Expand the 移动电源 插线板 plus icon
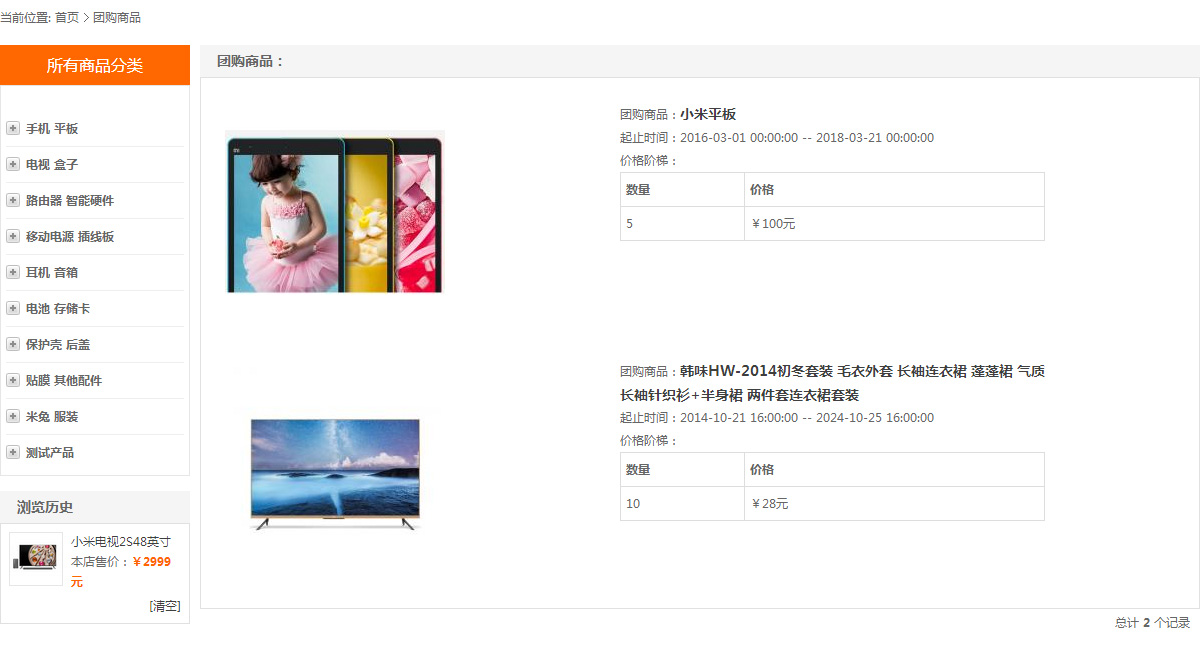 pyautogui.click(x=13, y=236)
